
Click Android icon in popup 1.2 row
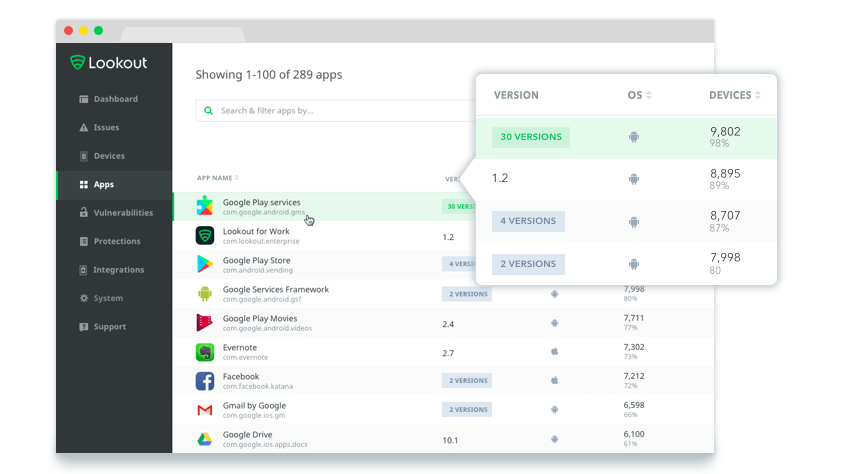634,179
